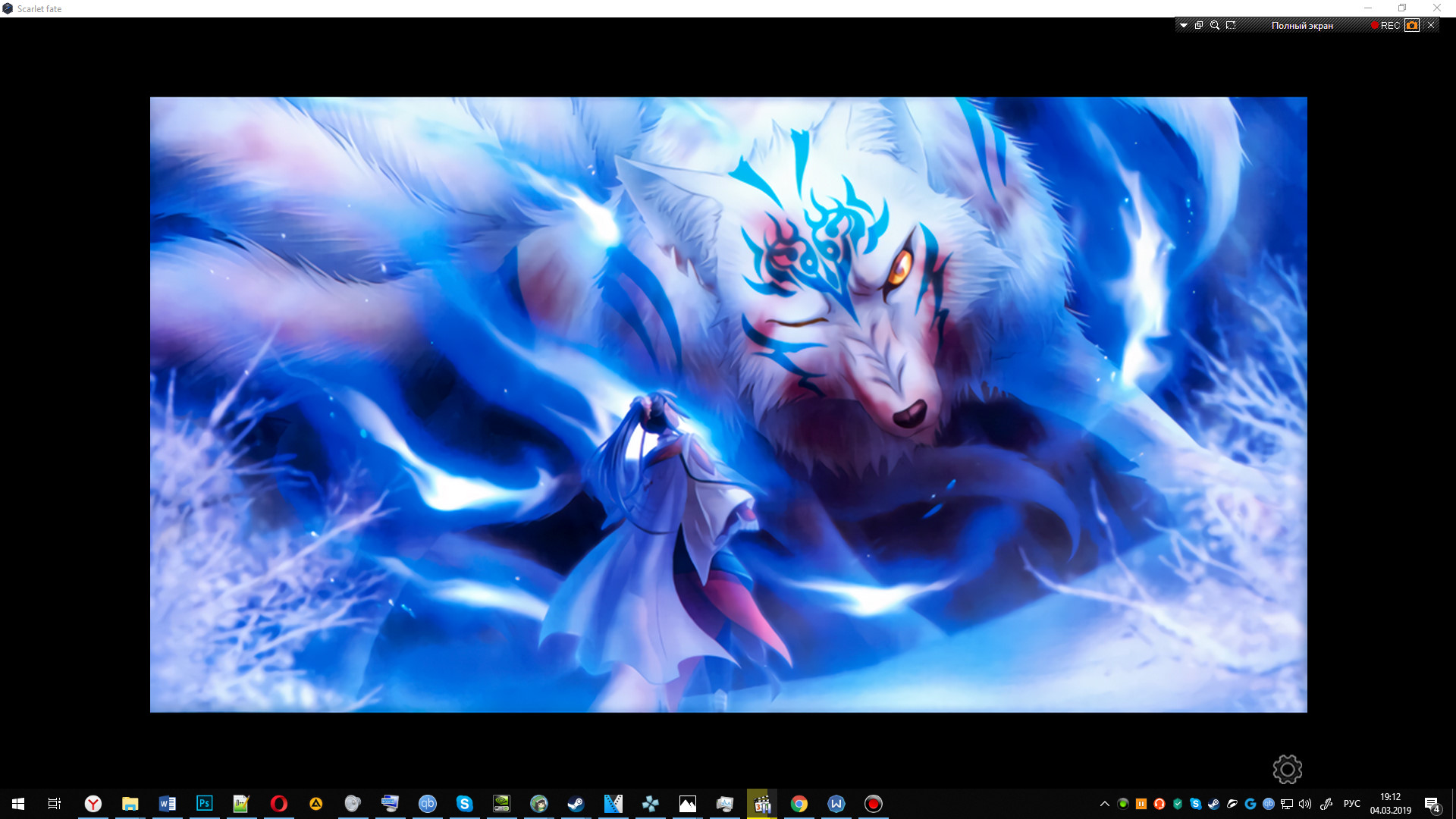
Task: Open the grey speaker app on taskbar
Action: click(353, 804)
